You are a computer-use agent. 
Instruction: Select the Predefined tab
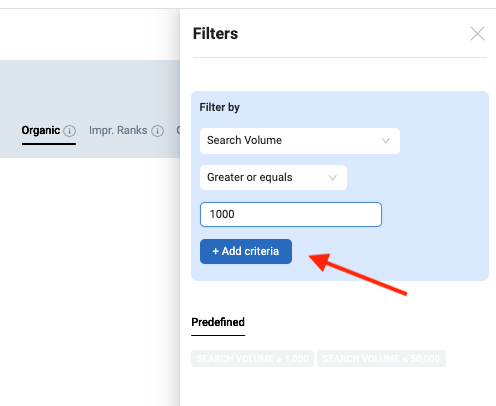coord(218,322)
